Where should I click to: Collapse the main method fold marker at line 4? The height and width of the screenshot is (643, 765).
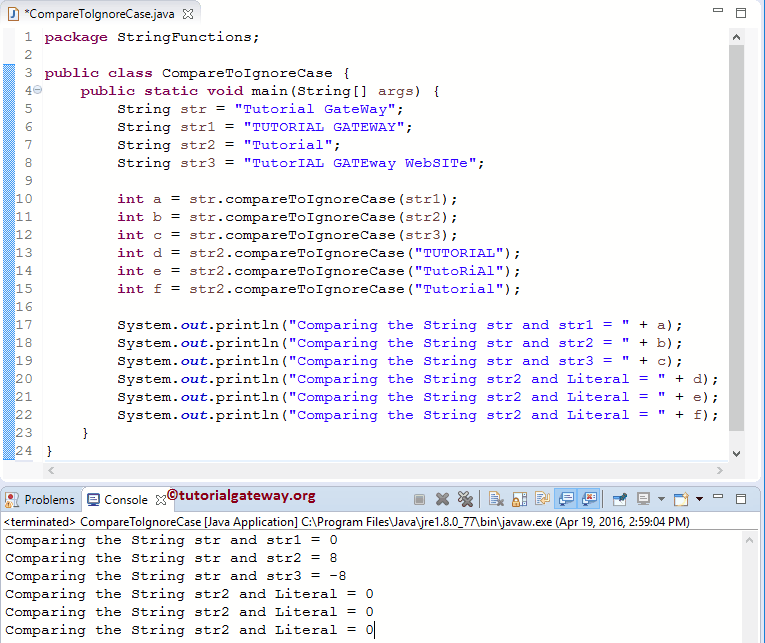[38, 90]
